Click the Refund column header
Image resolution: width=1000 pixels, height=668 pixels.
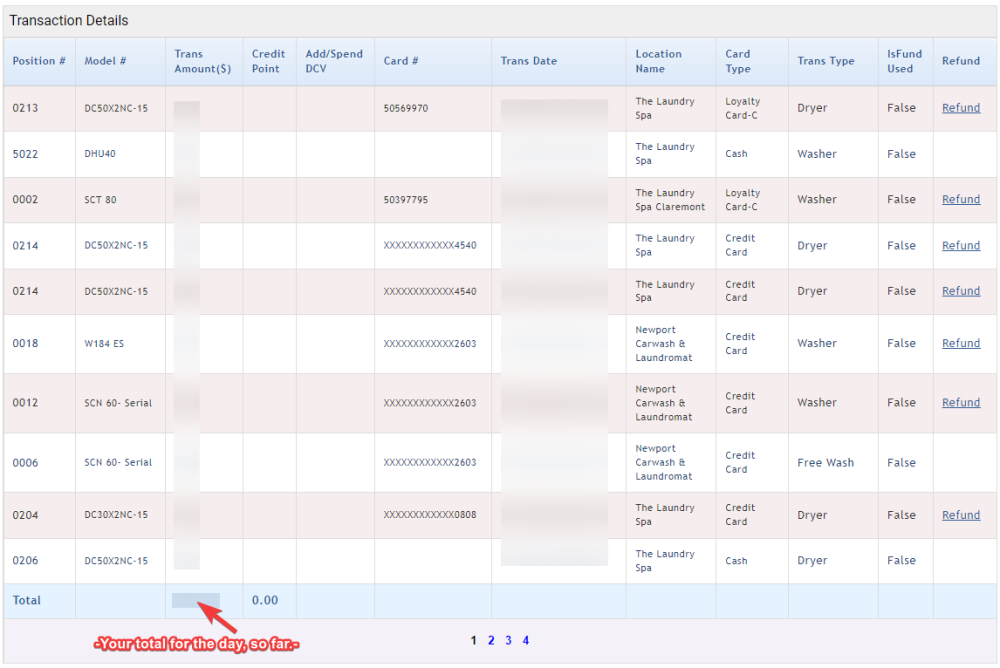tap(960, 61)
